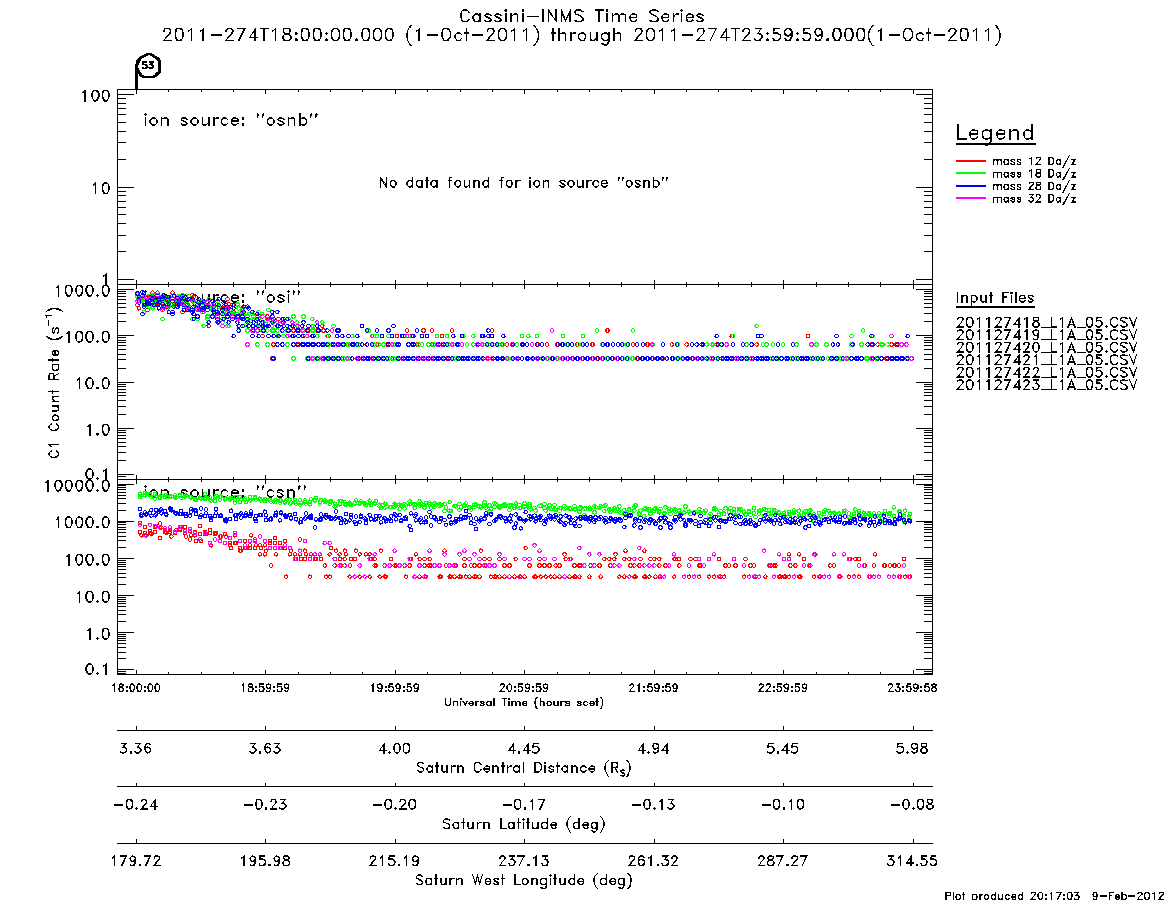This screenshot has height=900, width=1165.
Task: Click file name 201127423_L1A_05.CSV
Action: 1046,385
